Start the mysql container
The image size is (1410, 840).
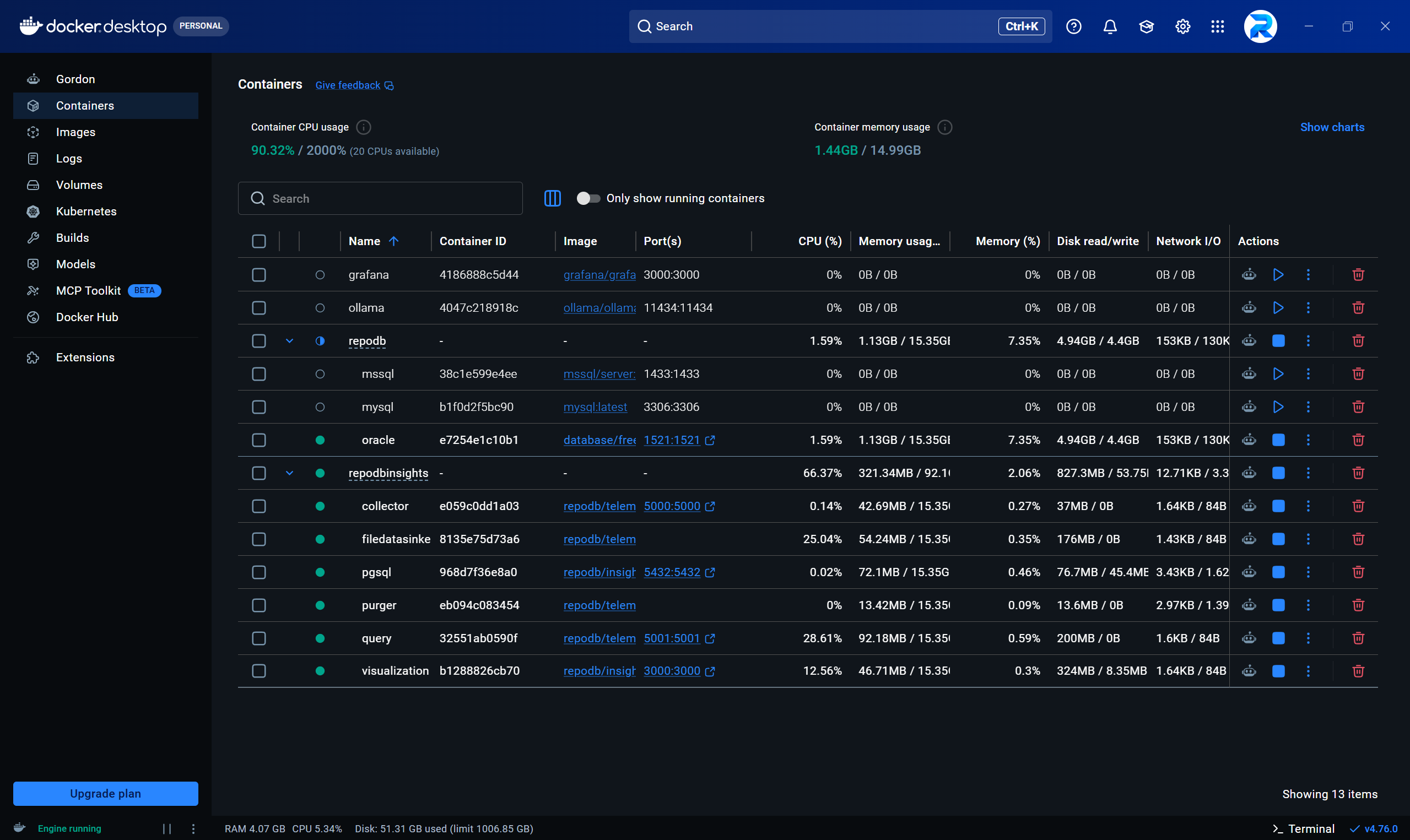(1278, 407)
